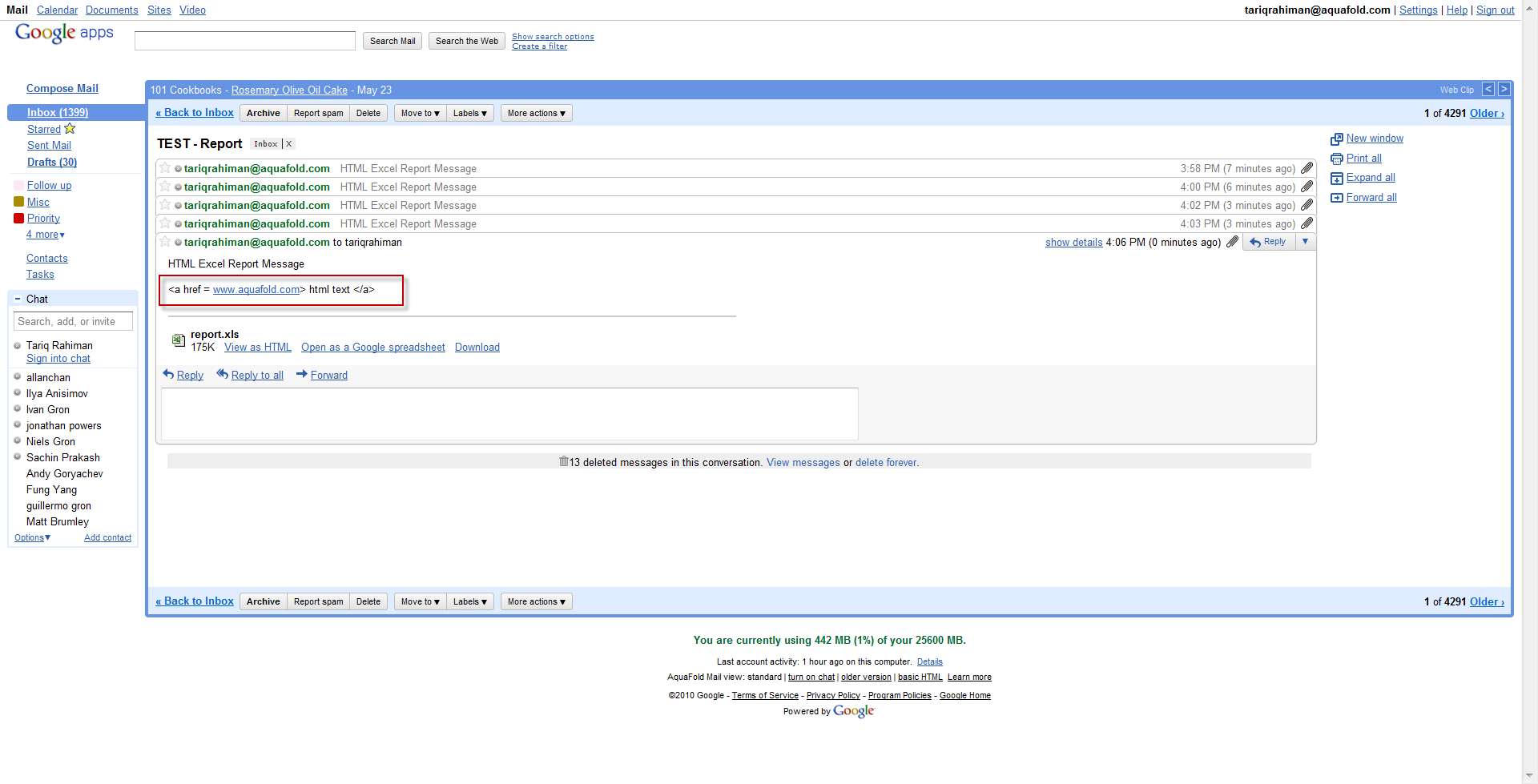The height and width of the screenshot is (784, 1538).
Task: Click the attachment paperclip on 3:58 PM message
Action: click(x=1306, y=168)
